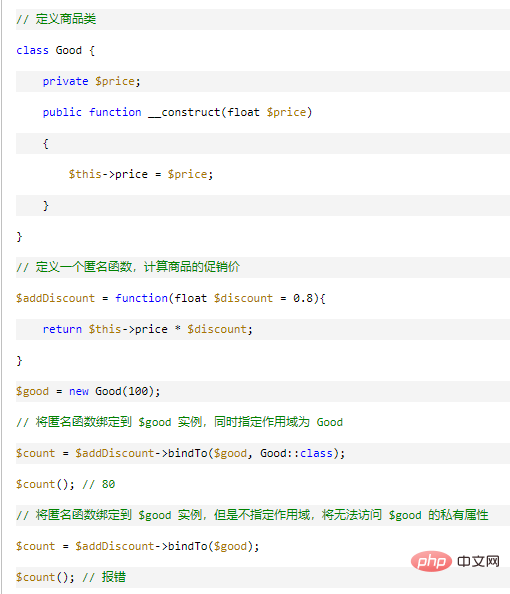Click the 'return $this->price * $discount;' line
The height and width of the screenshot is (594, 510).
coord(147,329)
